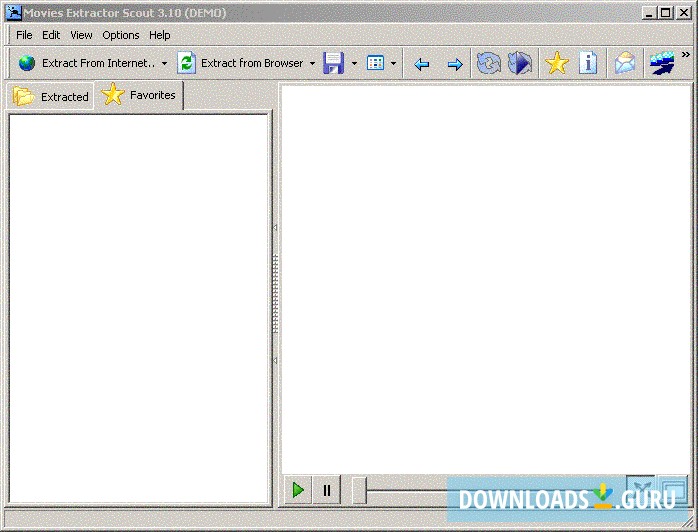Collapse left panel with lower splitter arrow
698x532 pixels.
tap(275, 360)
